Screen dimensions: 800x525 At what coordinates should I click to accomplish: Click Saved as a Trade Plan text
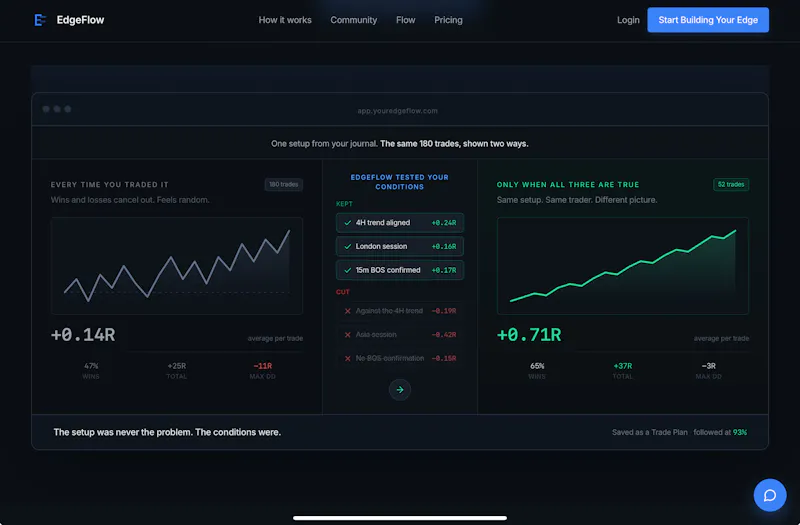[649, 432]
